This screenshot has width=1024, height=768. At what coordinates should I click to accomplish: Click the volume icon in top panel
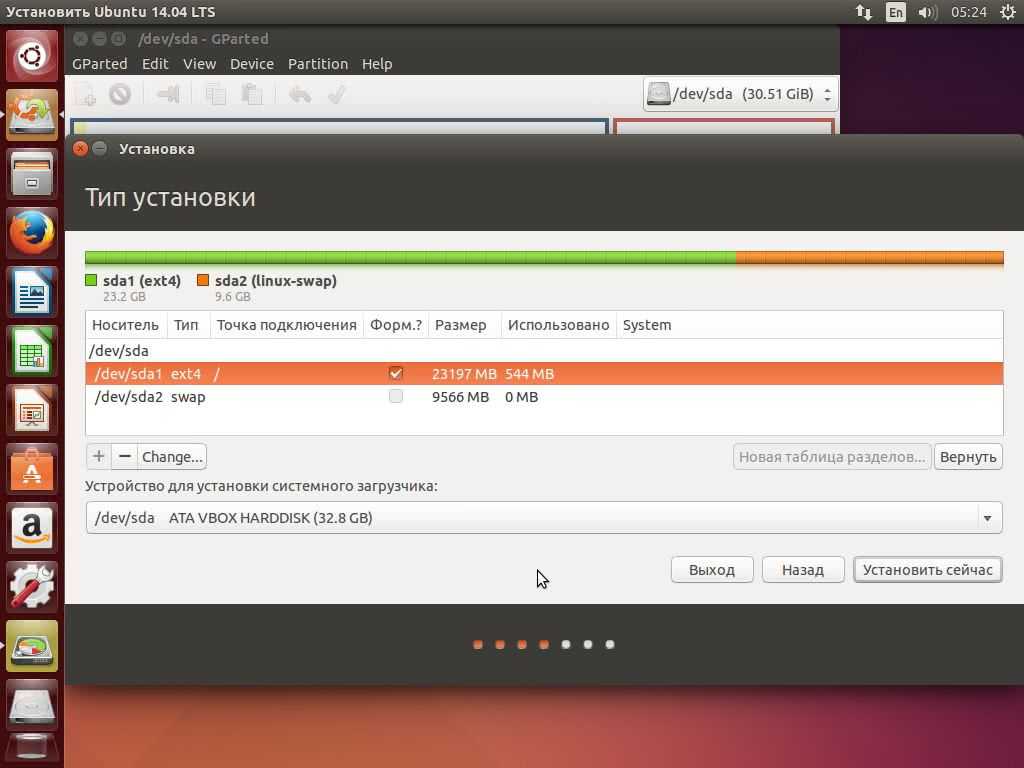point(927,12)
